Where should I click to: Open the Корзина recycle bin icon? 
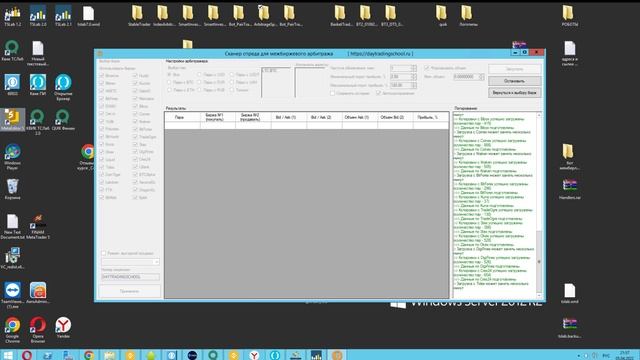(x=12, y=189)
